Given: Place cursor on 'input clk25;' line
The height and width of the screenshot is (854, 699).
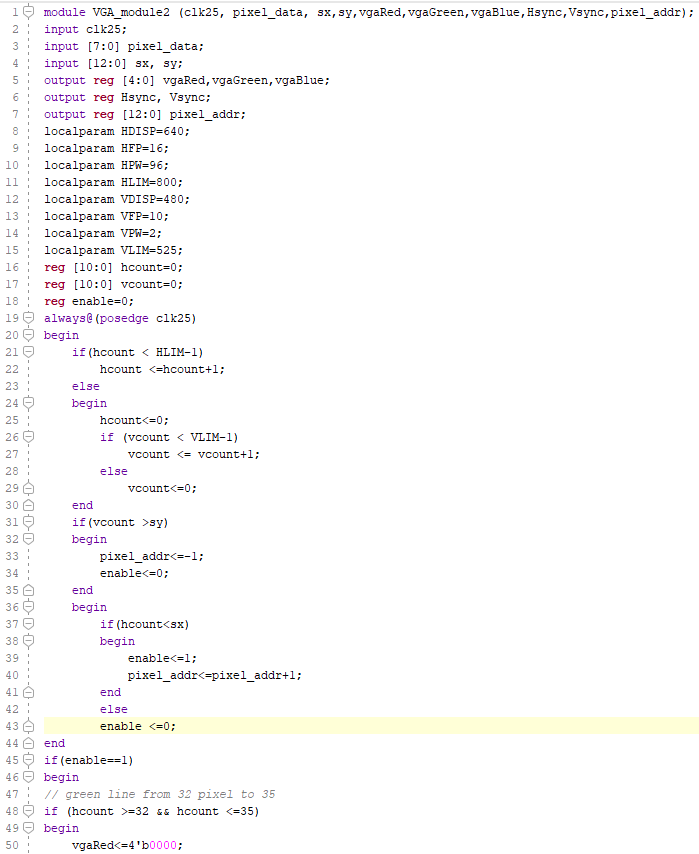Looking at the screenshot, I should (x=85, y=29).
